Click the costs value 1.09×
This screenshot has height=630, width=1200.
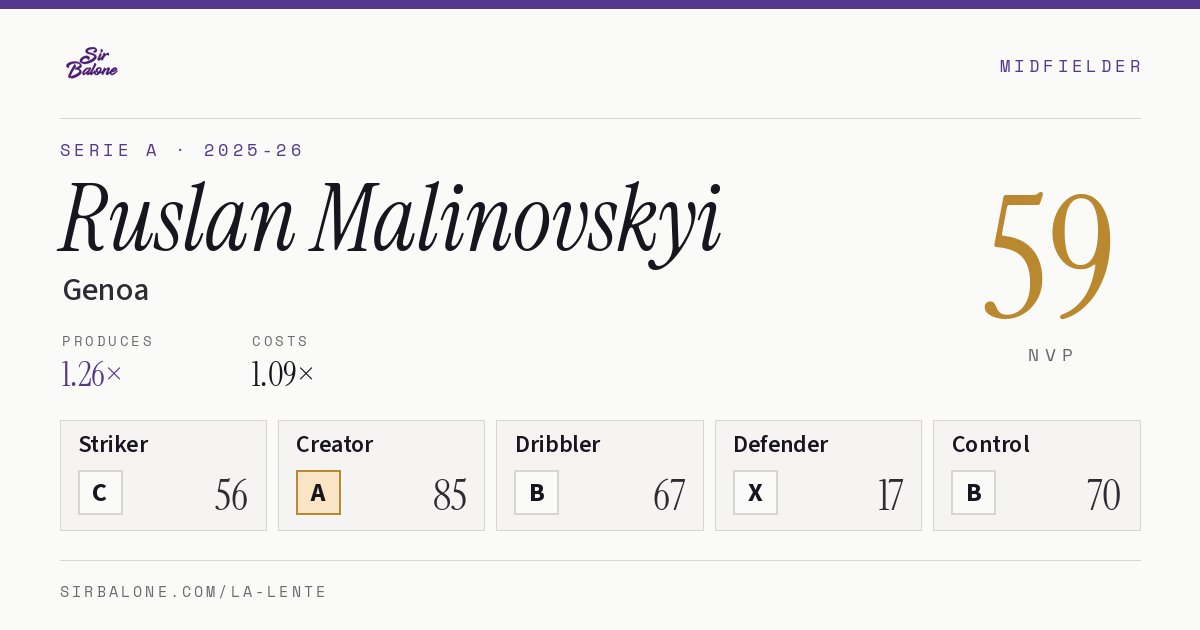[x=282, y=374]
